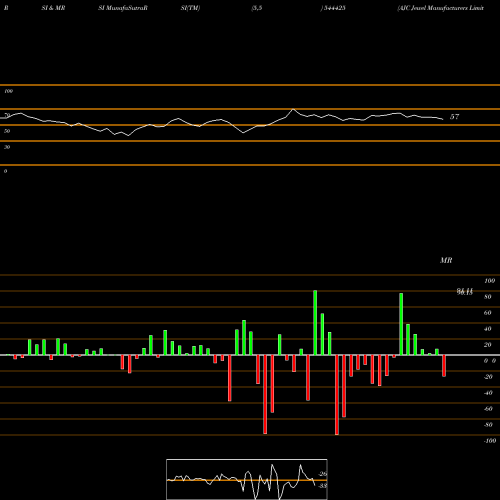Click the '60' label on the MR scale

tap(488, 313)
